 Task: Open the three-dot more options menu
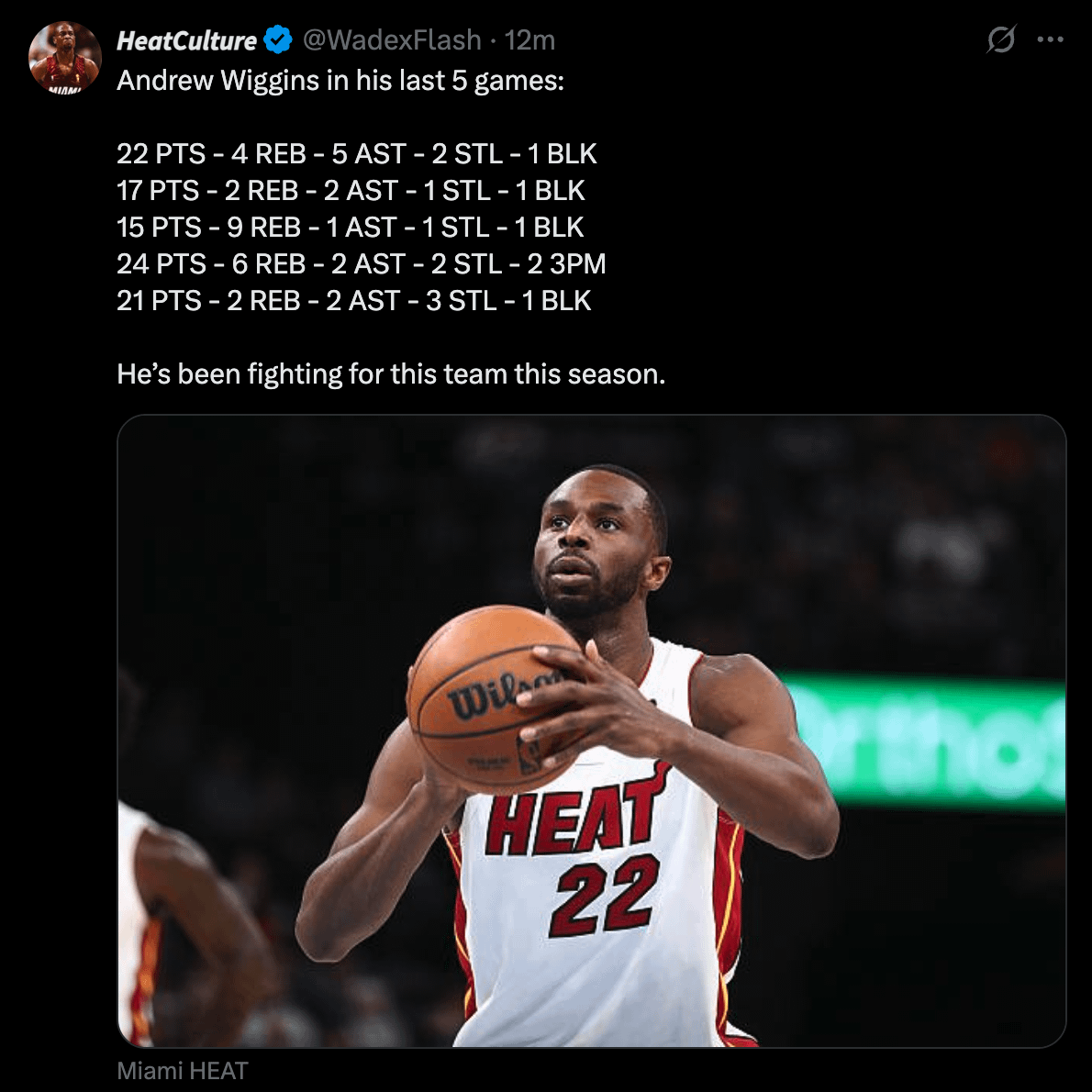[1050, 39]
